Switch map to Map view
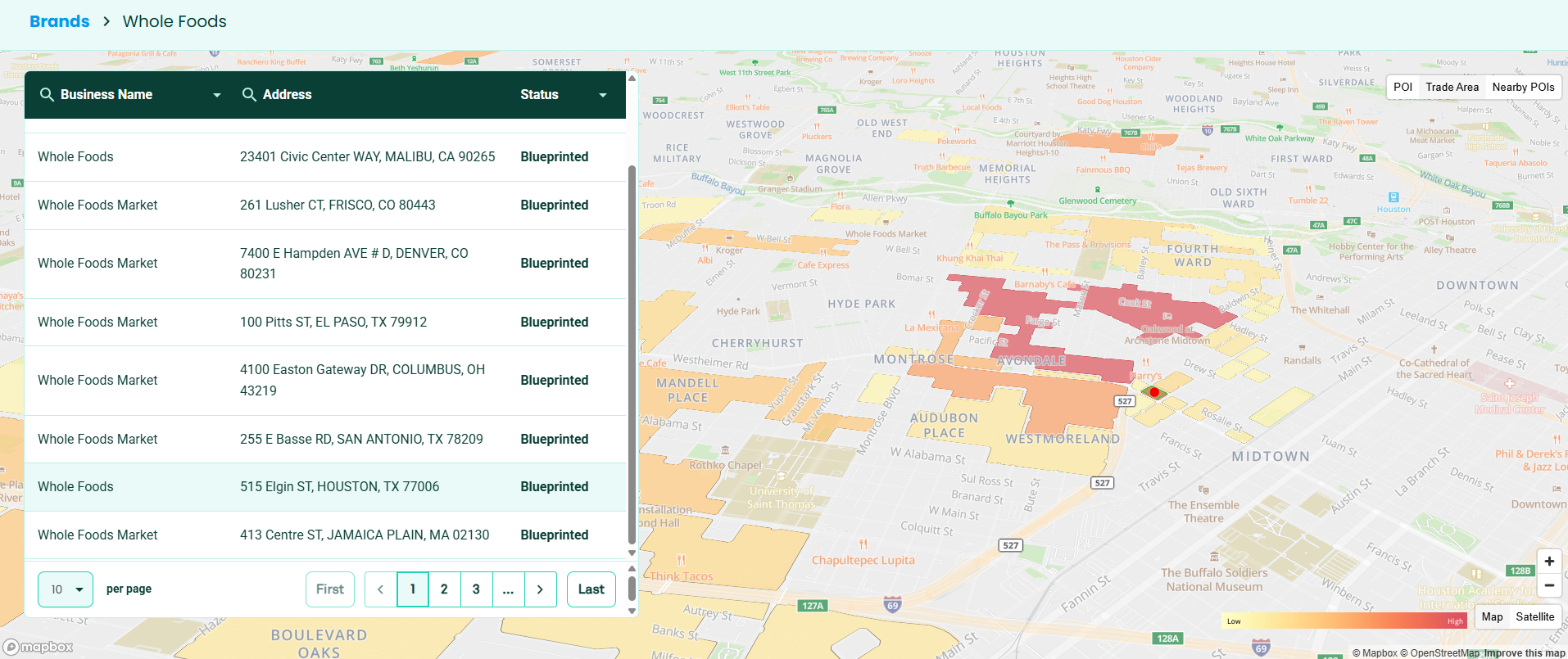1568x659 pixels. 1492,617
